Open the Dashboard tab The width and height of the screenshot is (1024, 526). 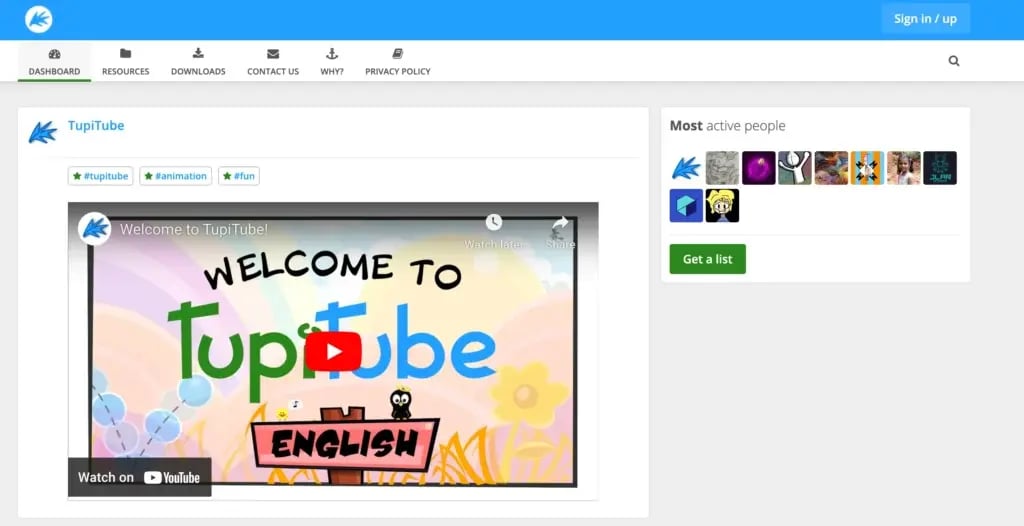tap(54, 62)
